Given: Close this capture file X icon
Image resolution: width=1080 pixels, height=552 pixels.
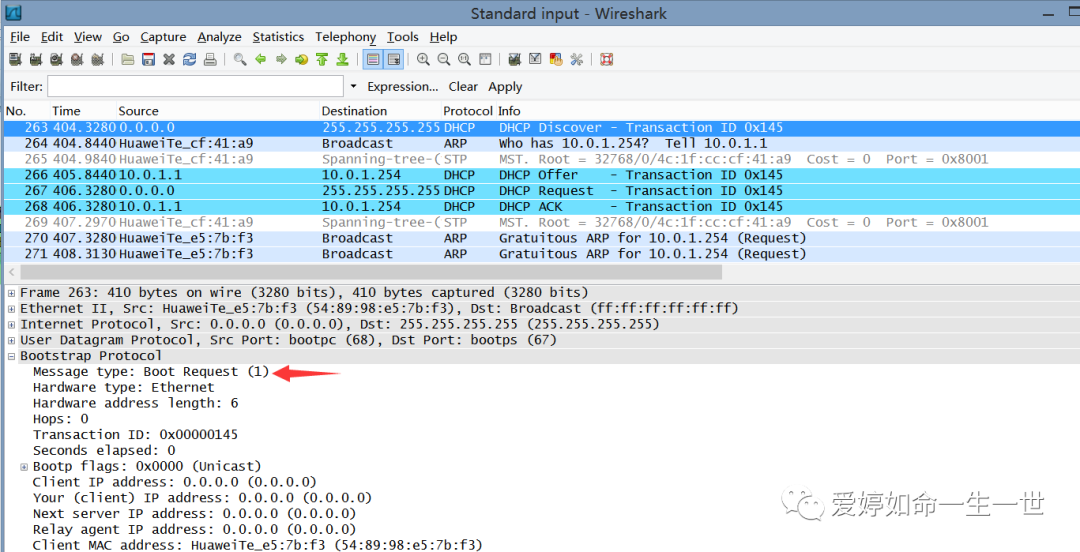Looking at the screenshot, I should tap(169, 60).
